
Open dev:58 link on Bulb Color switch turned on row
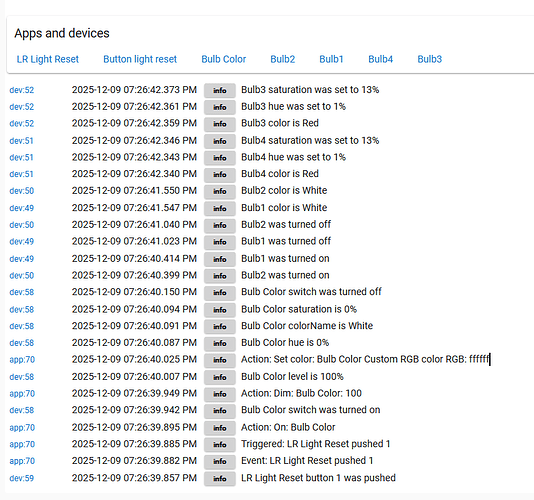click(22, 410)
